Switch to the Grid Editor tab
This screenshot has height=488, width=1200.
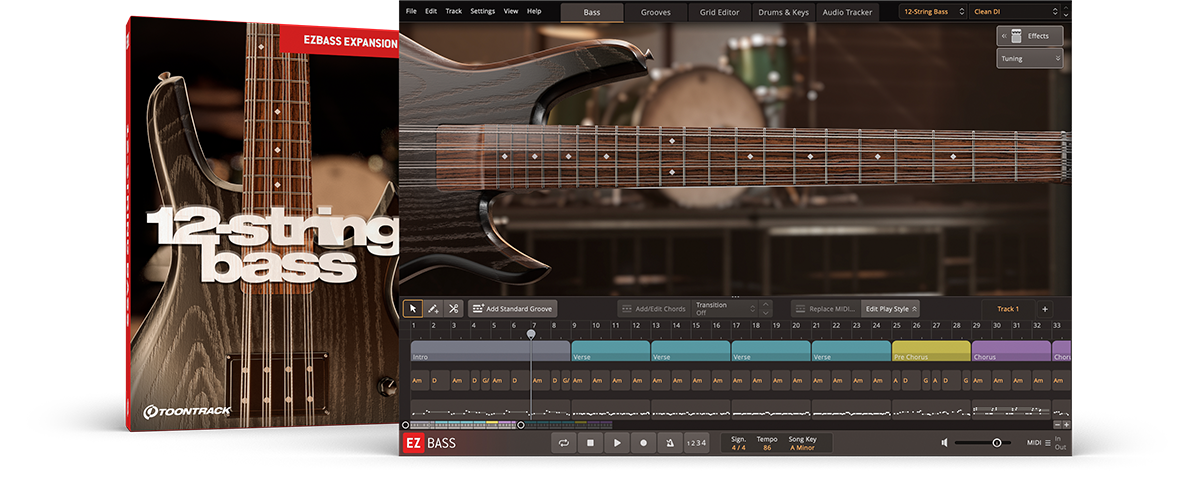point(720,12)
